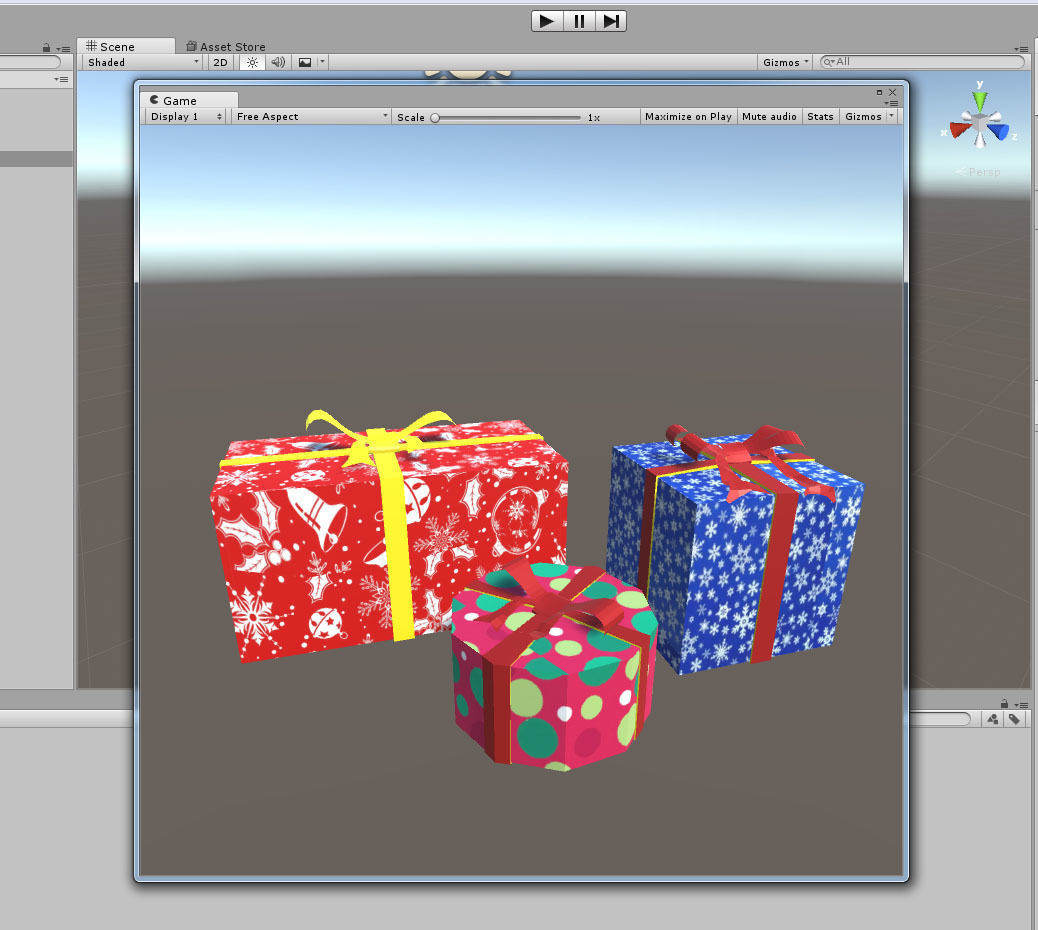Click the bottom panel search field
1038x930 pixels.
[940, 719]
